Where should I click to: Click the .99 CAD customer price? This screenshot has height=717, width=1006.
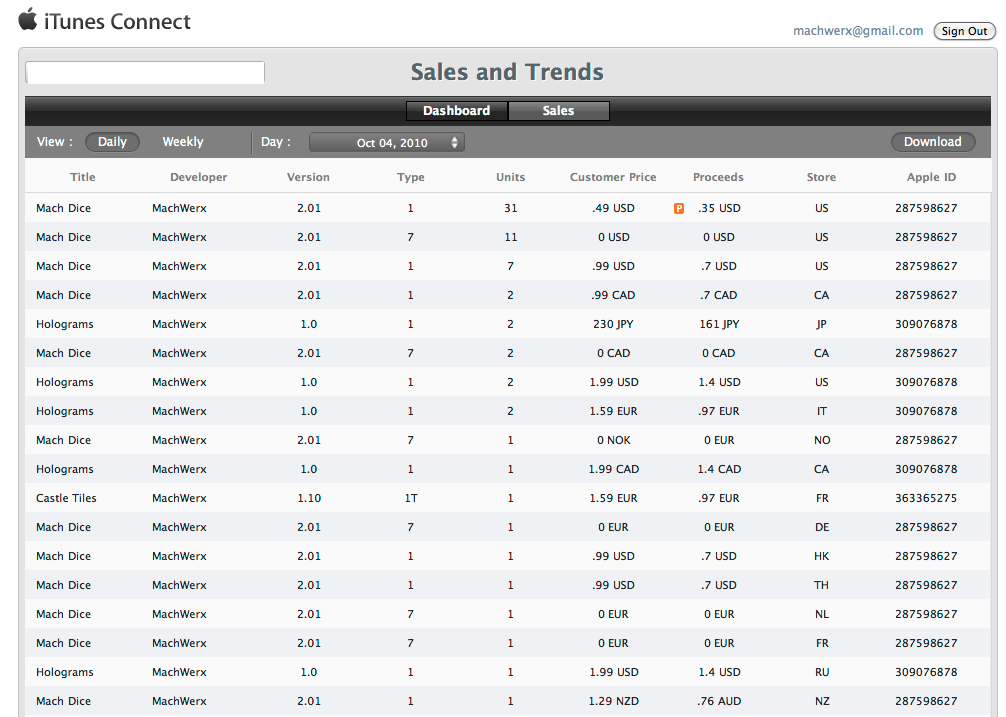point(613,296)
